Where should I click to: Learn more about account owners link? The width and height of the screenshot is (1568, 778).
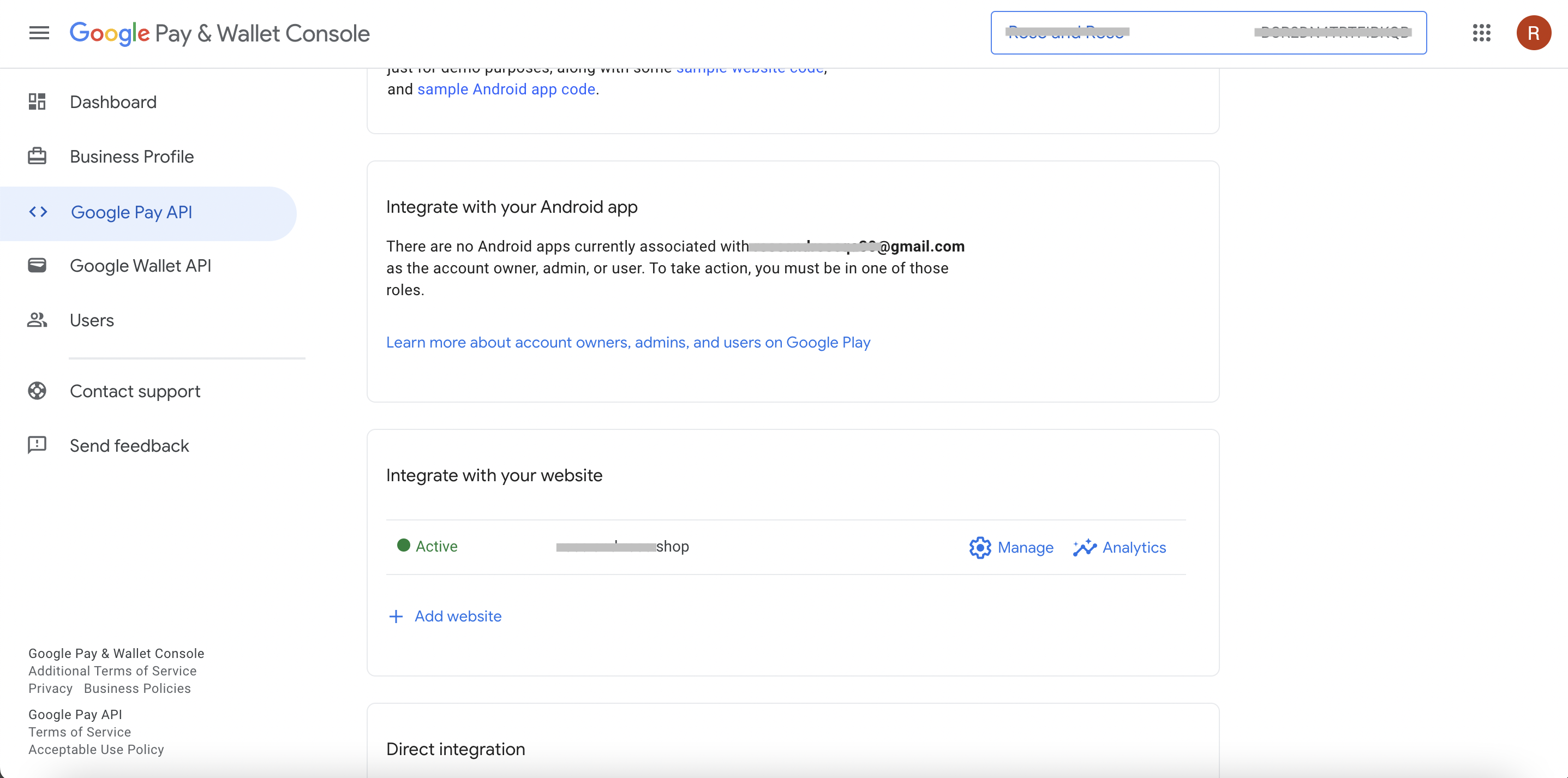pos(628,342)
